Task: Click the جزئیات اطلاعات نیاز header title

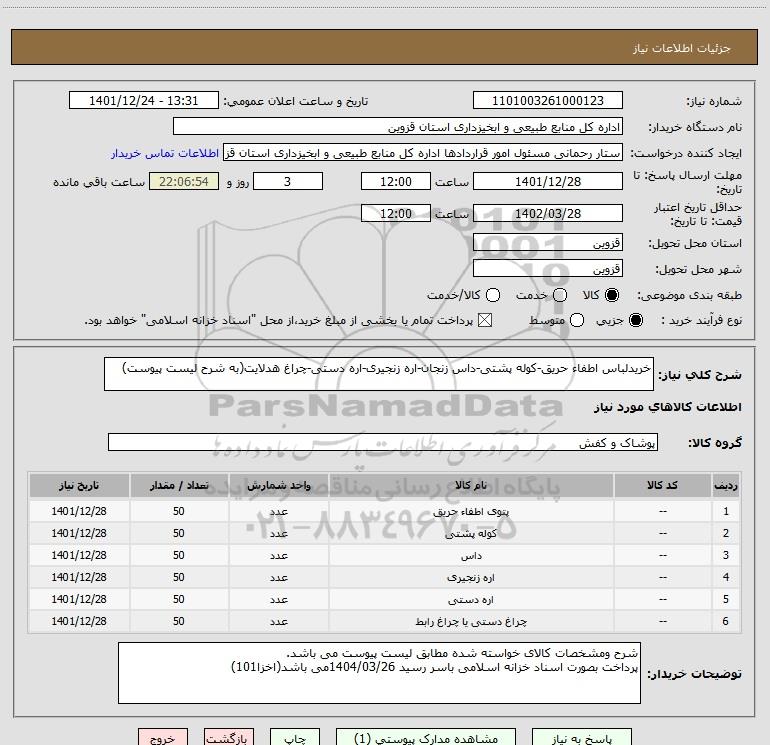Action: pos(682,48)
